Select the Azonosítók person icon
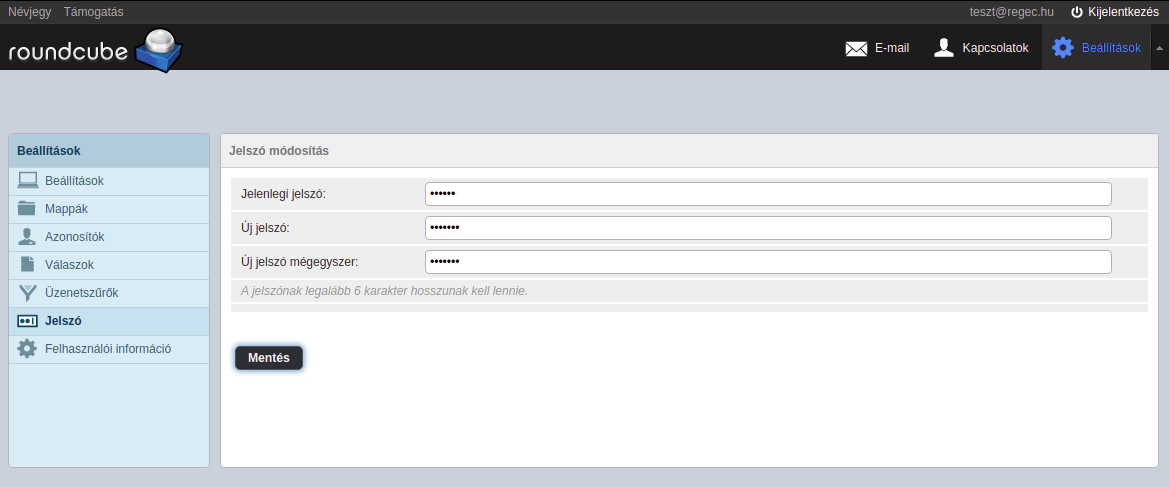Screen dimensions: 1169x487 coord(28,237)
